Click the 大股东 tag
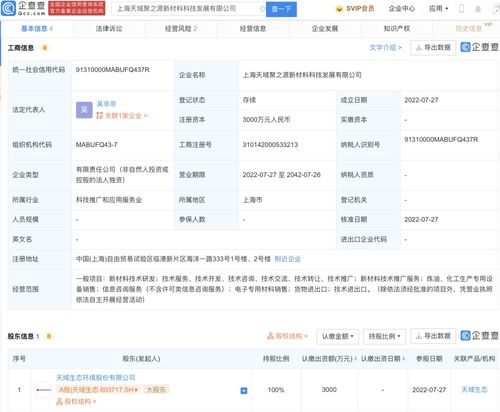The image size is (500, 412). 156,389
